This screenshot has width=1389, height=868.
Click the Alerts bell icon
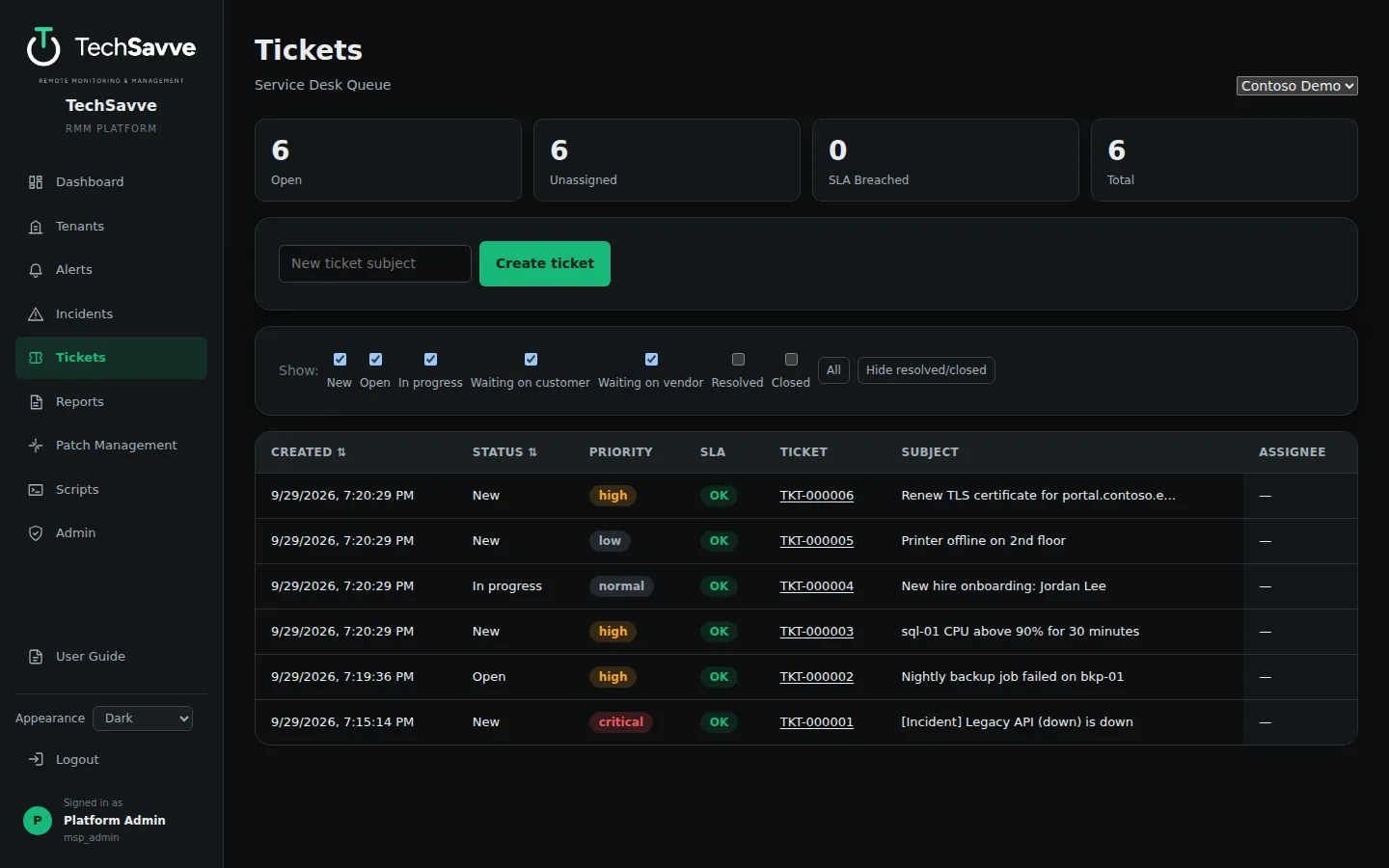coord(36,270)
